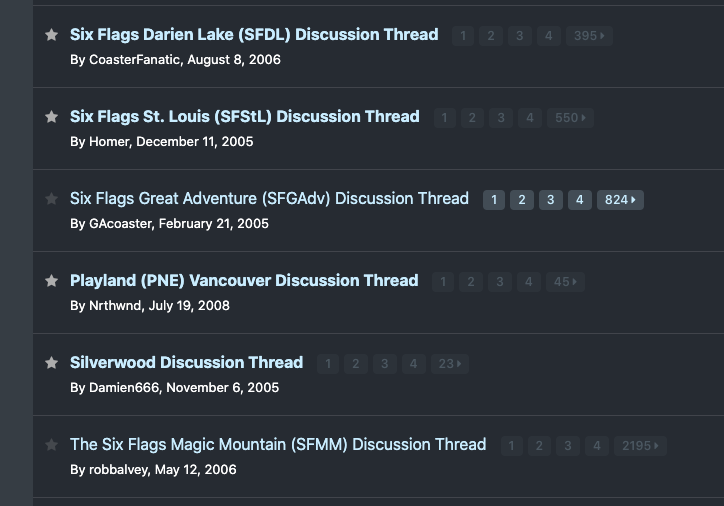Click the star icon beside Six Flags Great Adventure thread

pyautogui.click(x=52, y=199)
